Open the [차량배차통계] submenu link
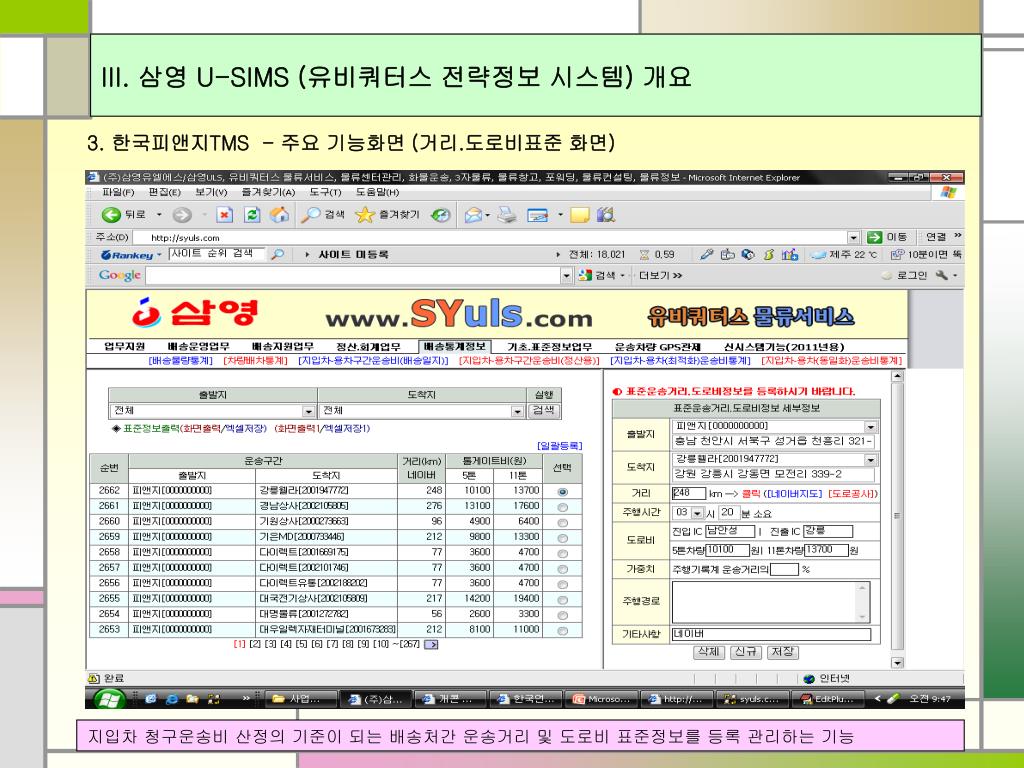The height and width of the screenshot is (768, 1024). coord(255,360)
